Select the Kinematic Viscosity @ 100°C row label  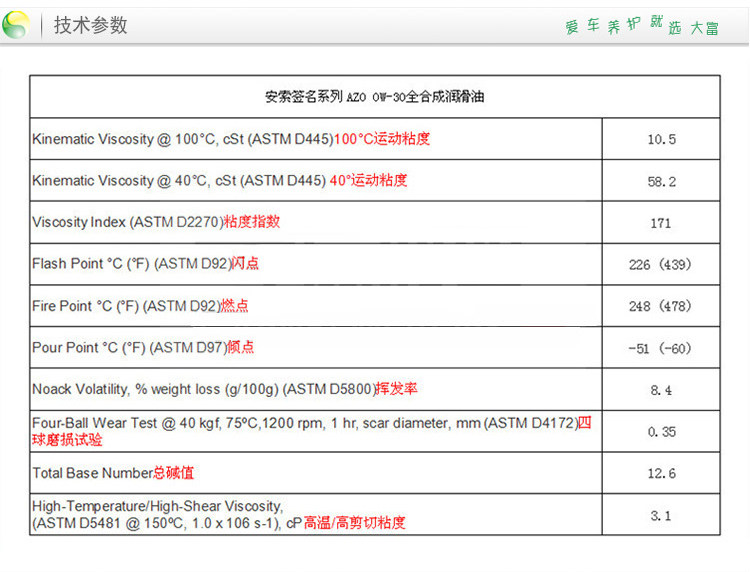pos(231,139)
